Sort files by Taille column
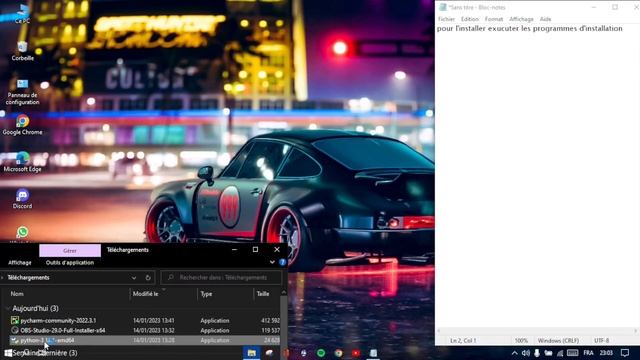 coord(263,294)
